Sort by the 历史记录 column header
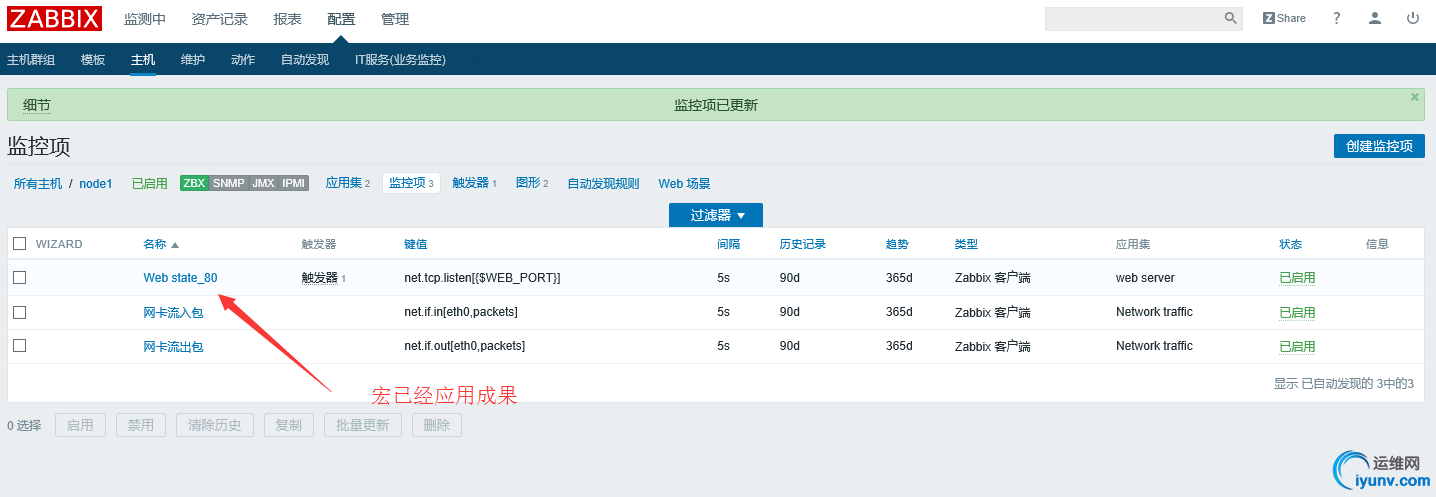 pyautogui.click(x=803, y=244)
